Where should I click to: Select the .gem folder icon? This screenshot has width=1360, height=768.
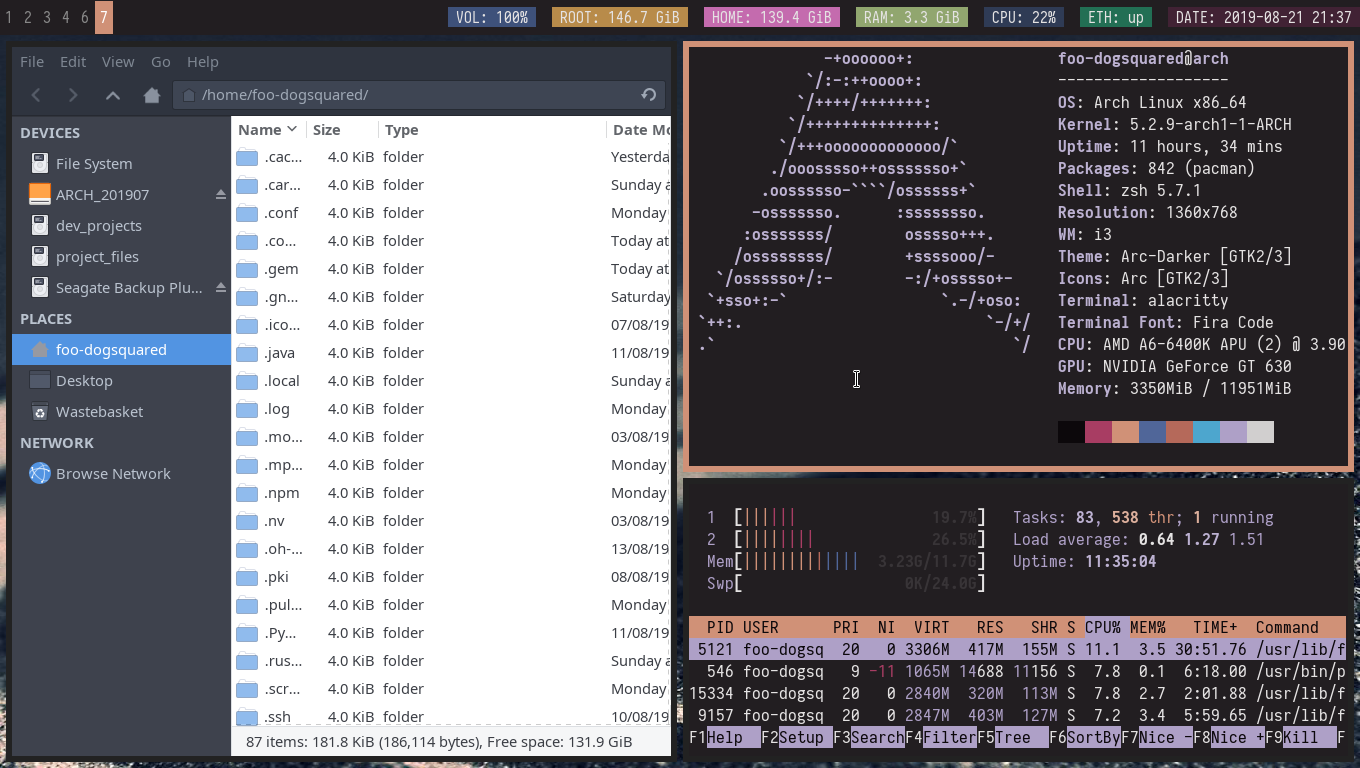(247, 269)
